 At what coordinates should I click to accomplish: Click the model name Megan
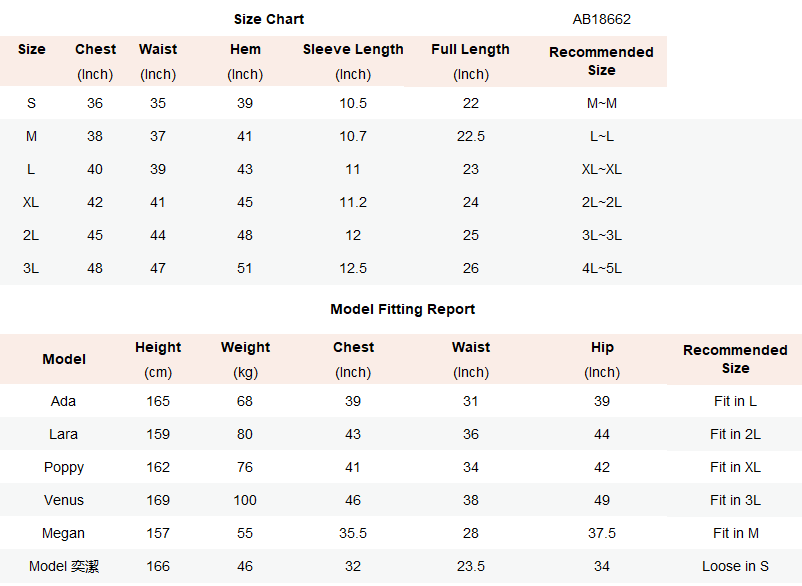click(63, 533)
